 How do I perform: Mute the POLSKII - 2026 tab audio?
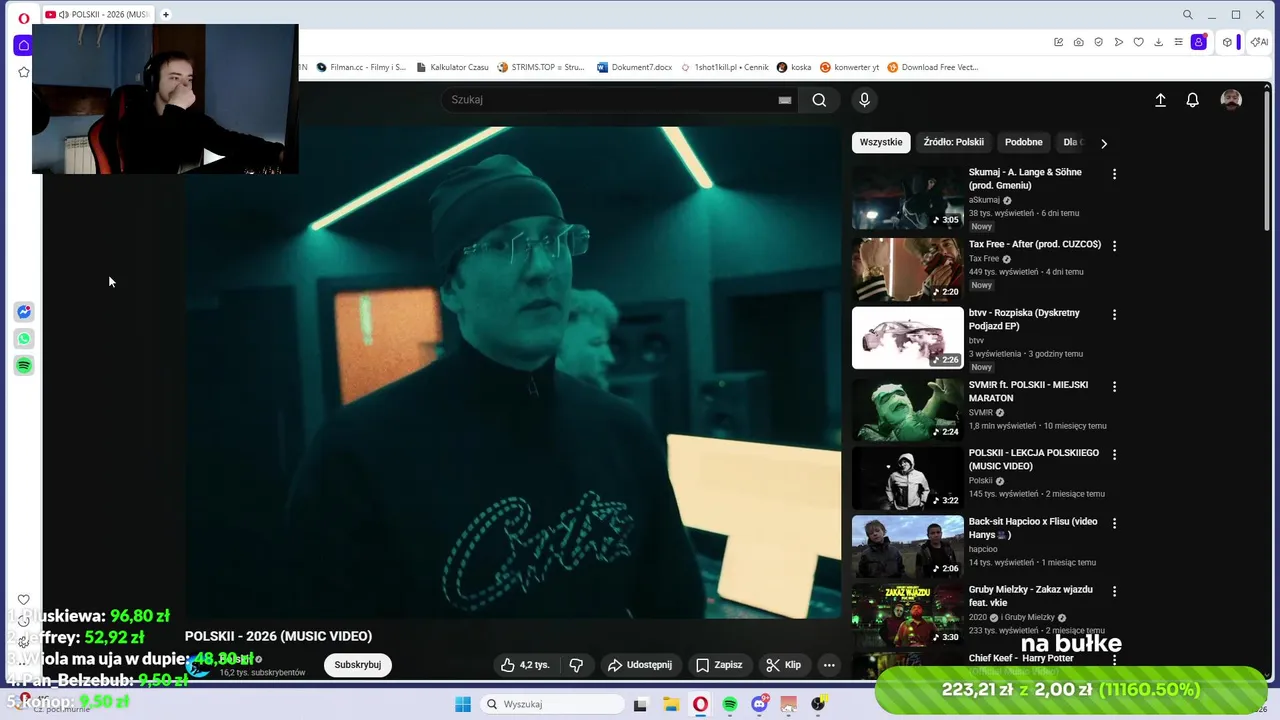click(x=64, y=14)
